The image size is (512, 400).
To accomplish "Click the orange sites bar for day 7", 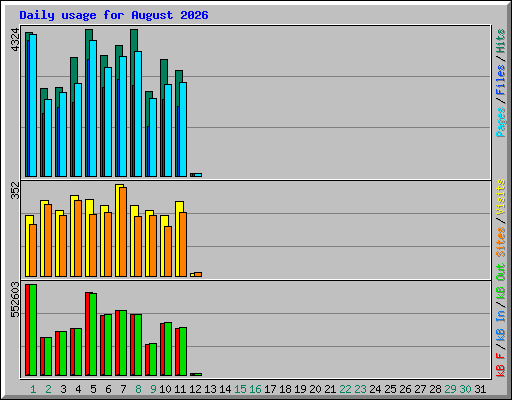I will point(123,232).
